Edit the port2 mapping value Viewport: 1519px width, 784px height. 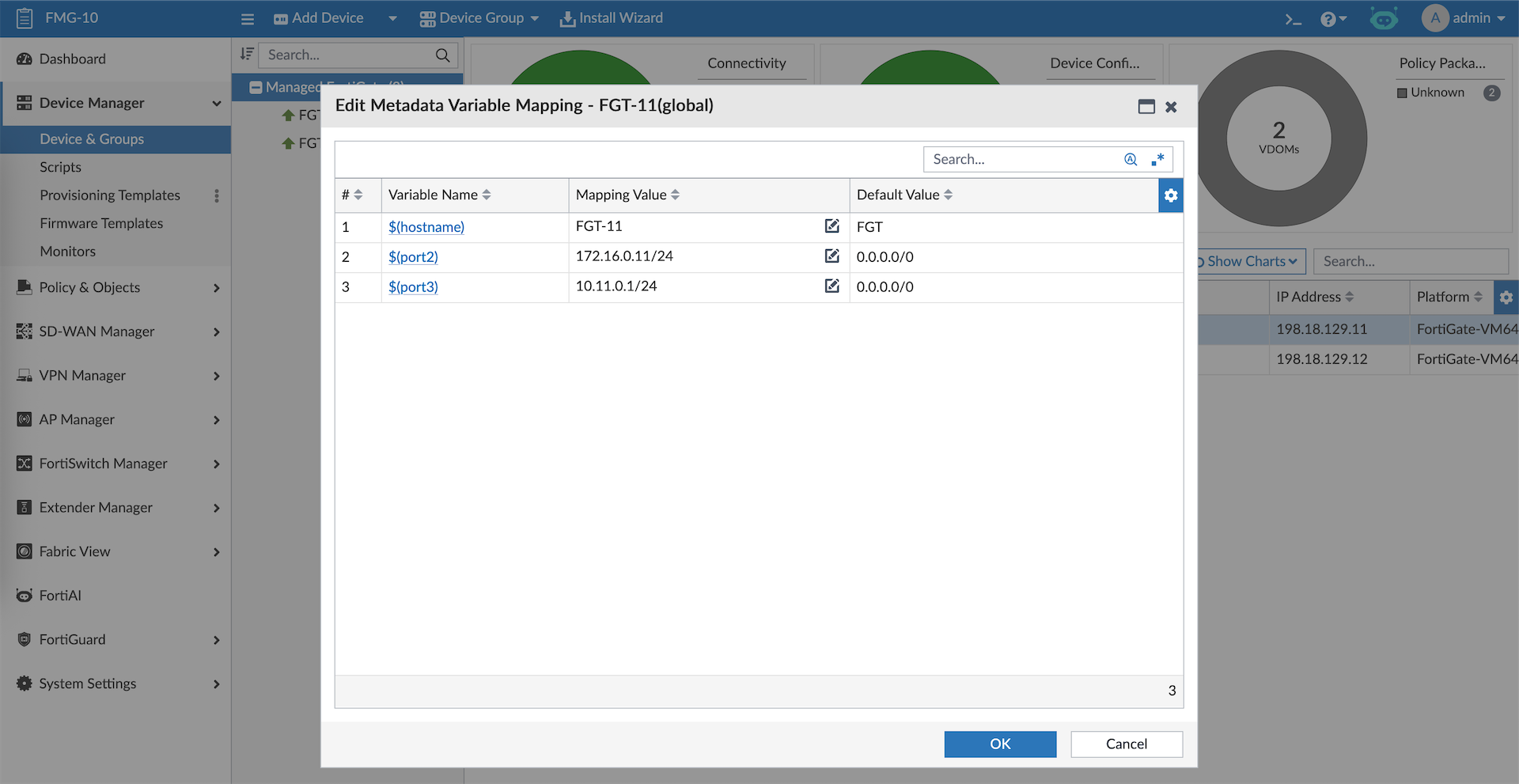(831, 256)
